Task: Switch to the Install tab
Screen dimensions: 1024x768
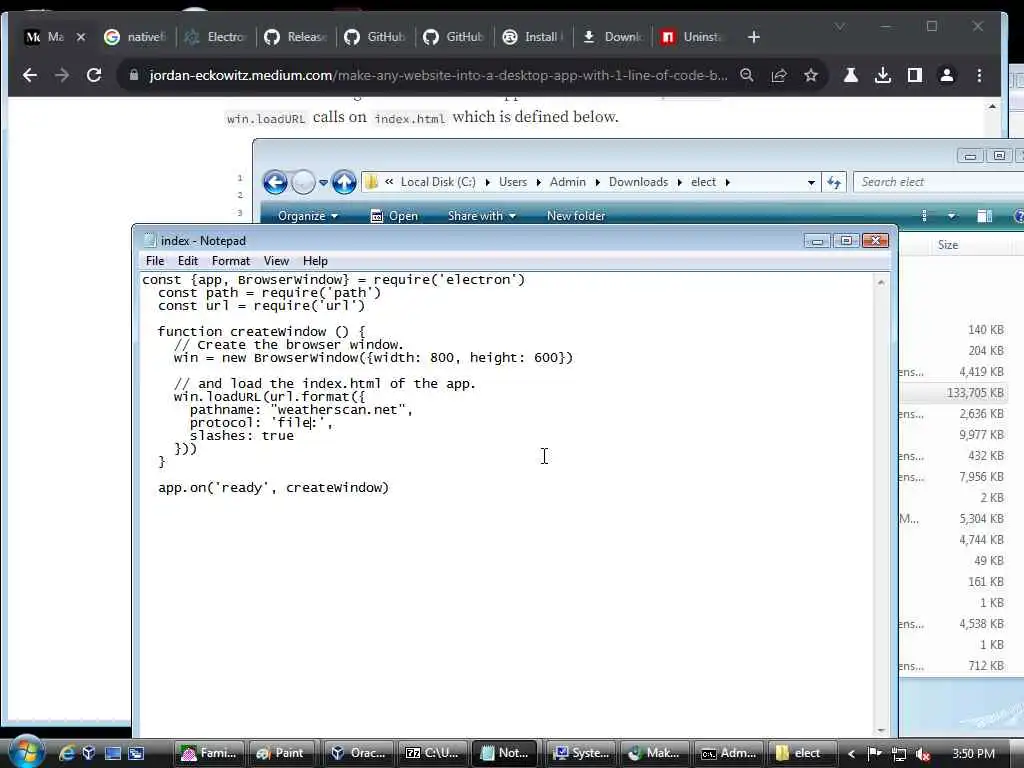Action: pos(534,37)
